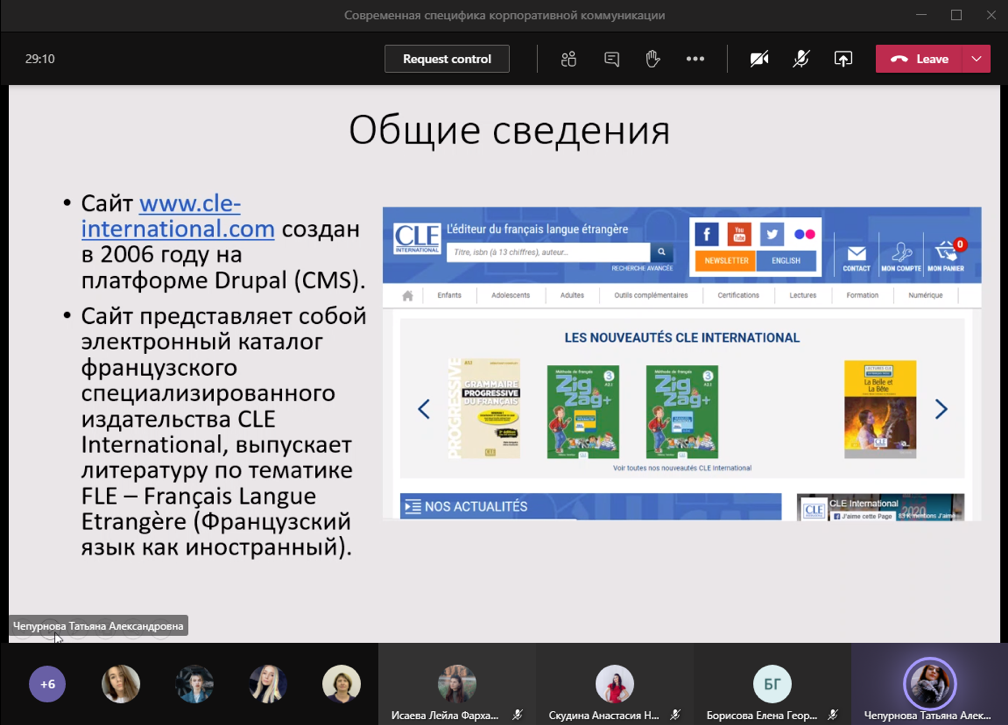Click the previous arrow in the book carousel
This screenshot has height=725, width=1008.
424,409
